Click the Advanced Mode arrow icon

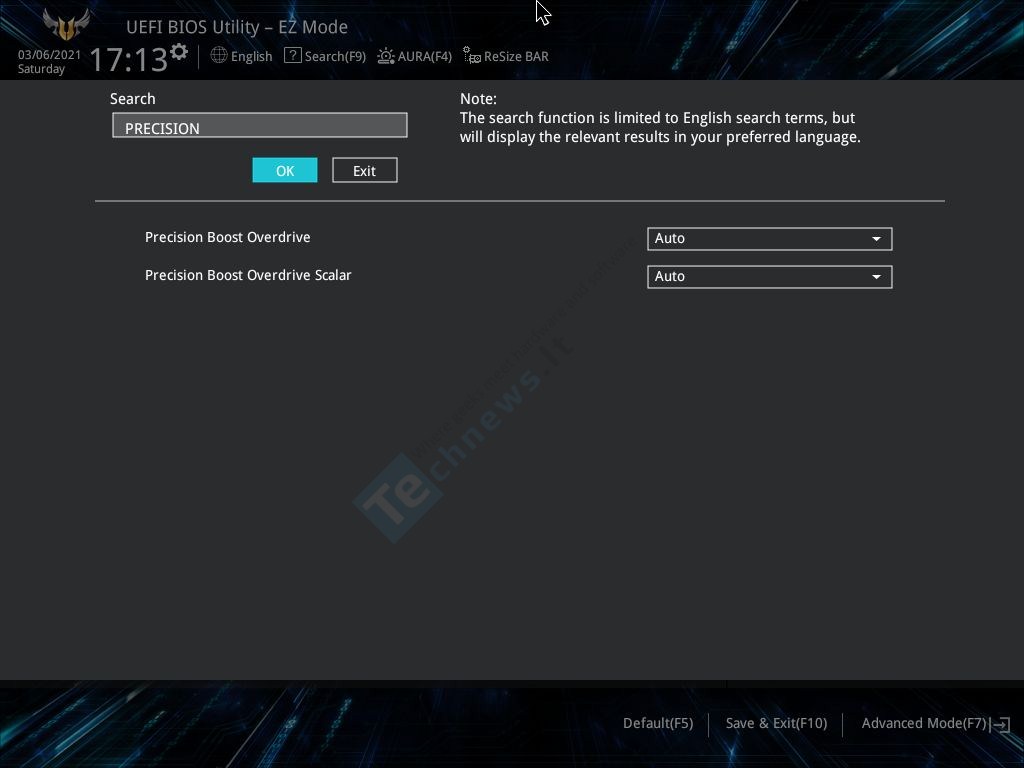pyautogui.click(x=1000, y=724)
